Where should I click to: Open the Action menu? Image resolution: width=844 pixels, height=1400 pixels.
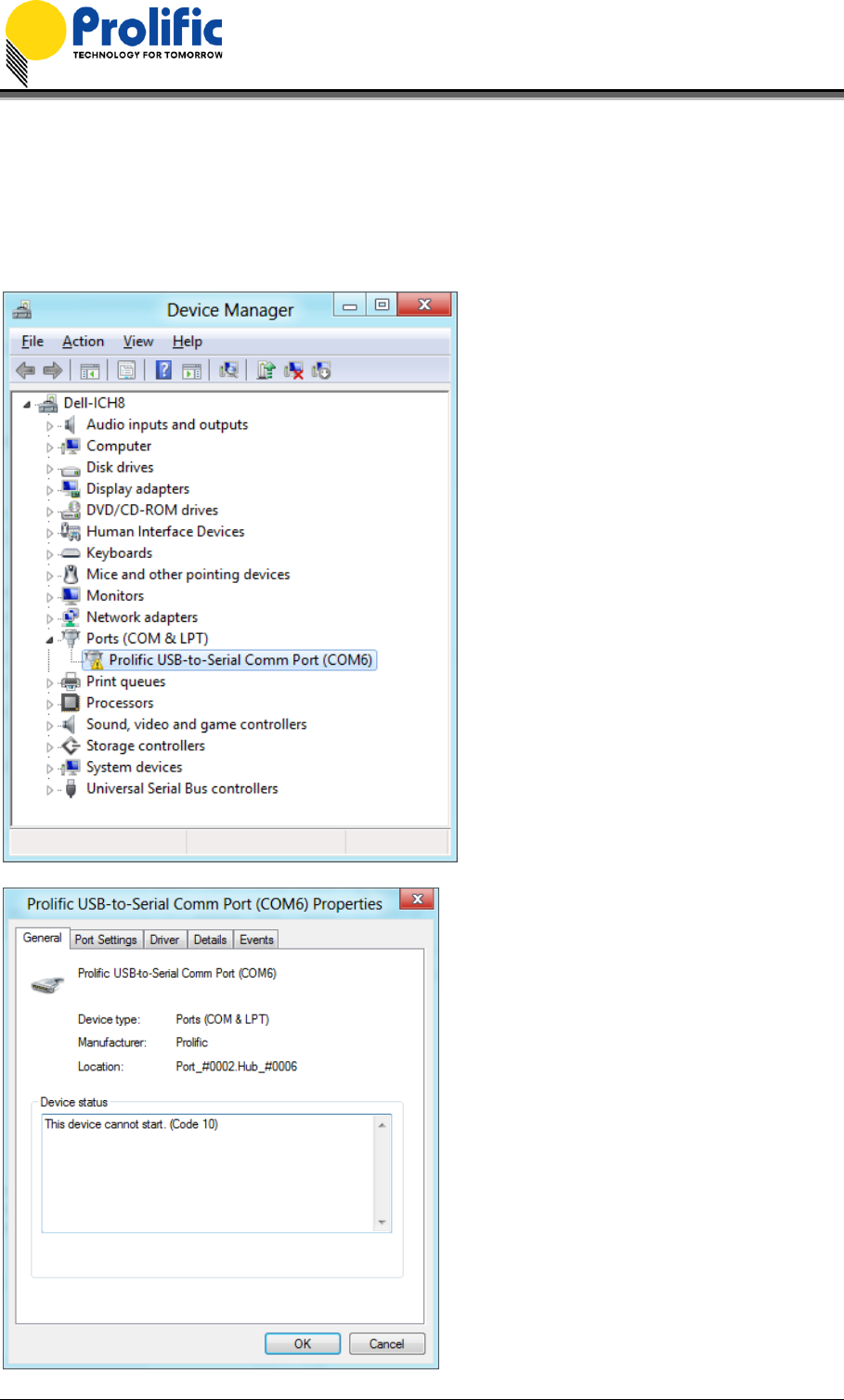(x=84, y=342)
